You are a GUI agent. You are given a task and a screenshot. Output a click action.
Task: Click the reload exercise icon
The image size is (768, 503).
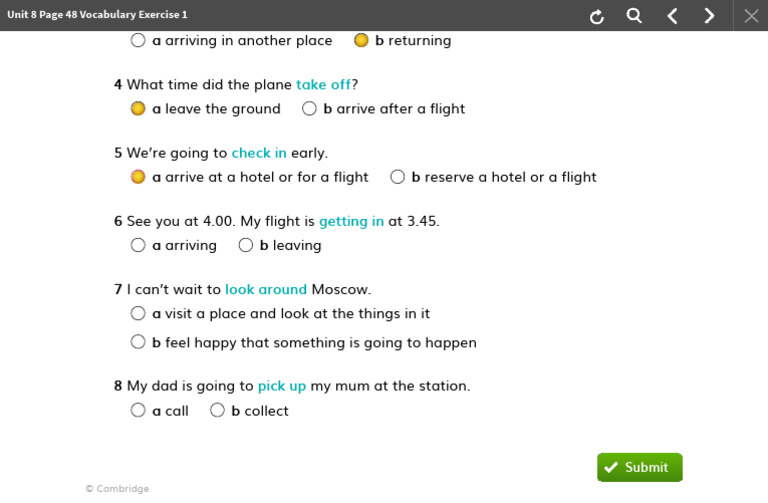point(597,16)
